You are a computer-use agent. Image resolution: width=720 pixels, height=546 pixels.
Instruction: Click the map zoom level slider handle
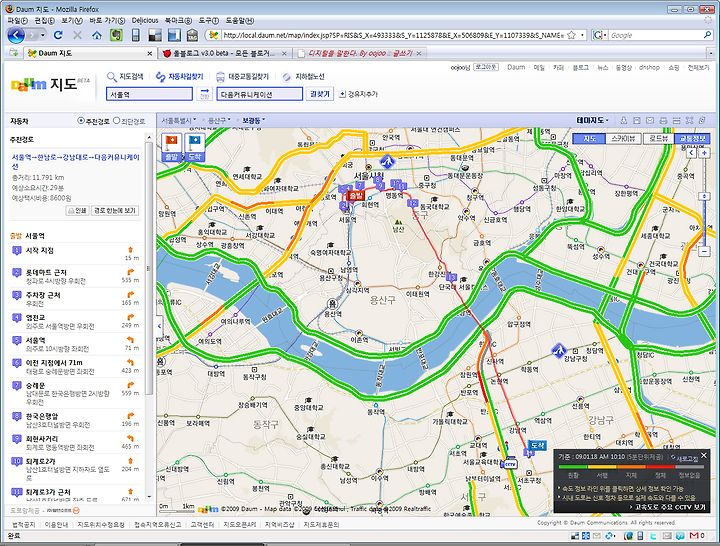coord(704,197)
